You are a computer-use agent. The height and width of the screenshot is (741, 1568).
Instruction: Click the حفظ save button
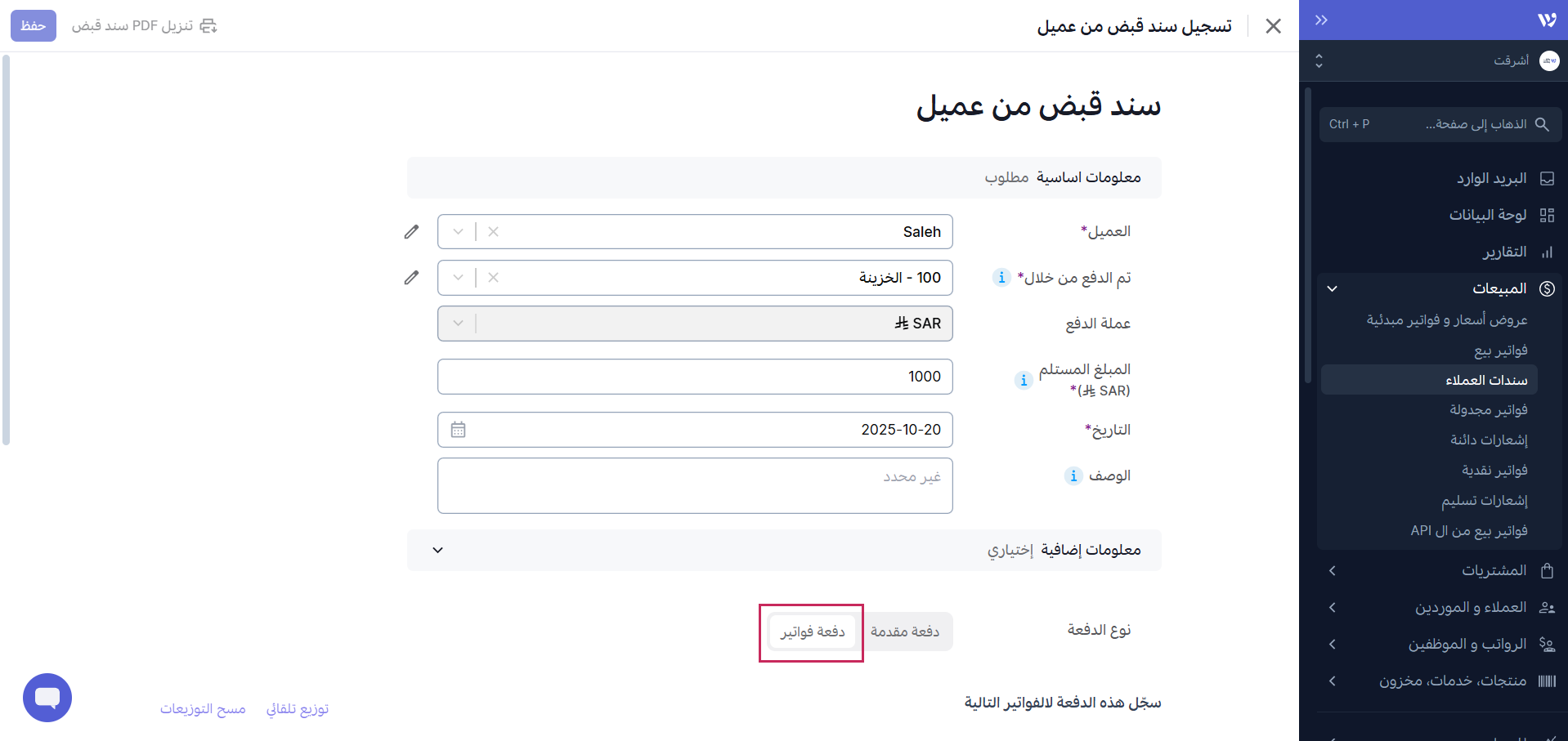pos(33,26)
